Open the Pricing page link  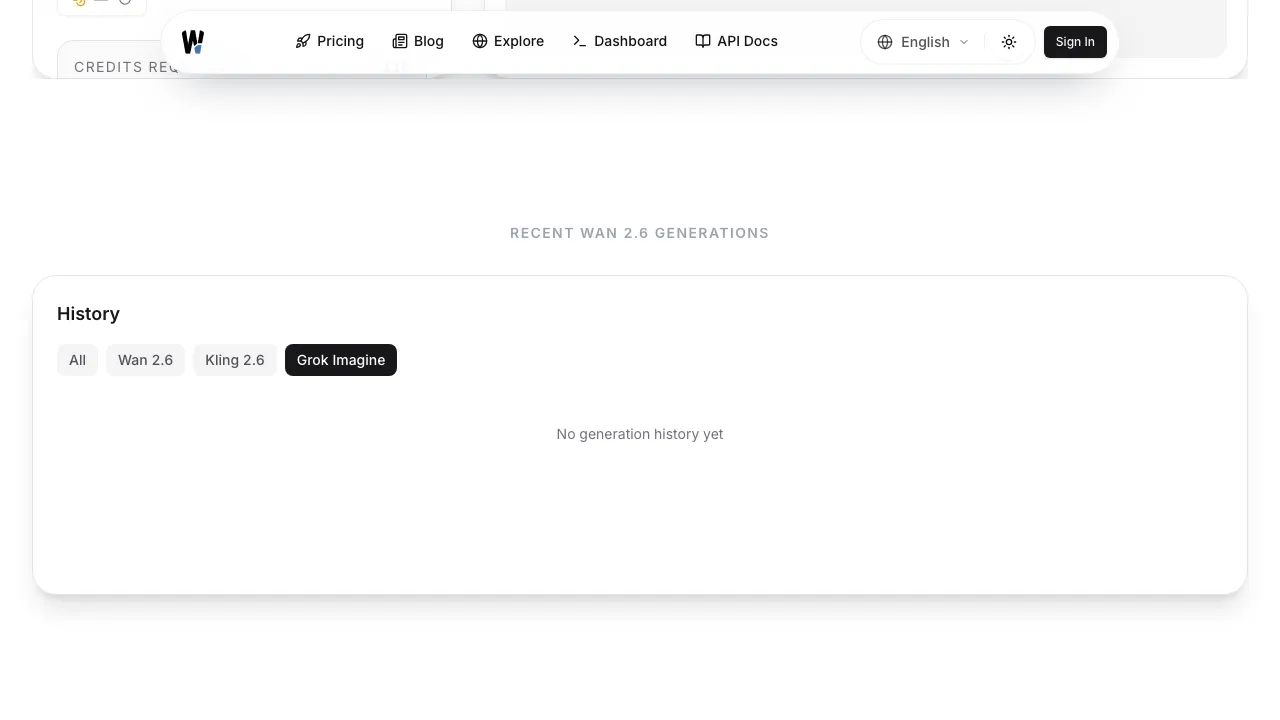[x=340, y=41]
